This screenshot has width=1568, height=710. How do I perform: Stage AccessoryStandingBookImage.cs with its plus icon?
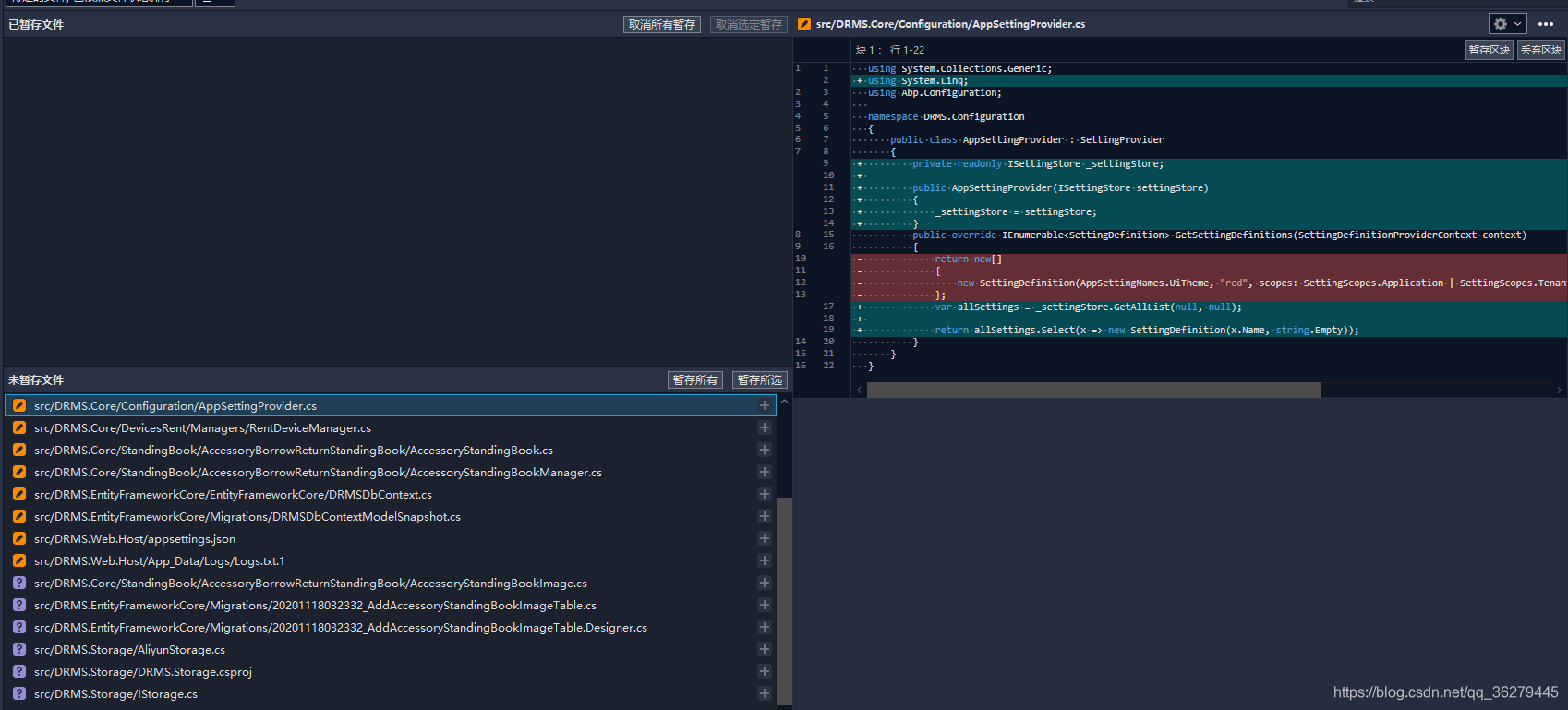(765, 583)
